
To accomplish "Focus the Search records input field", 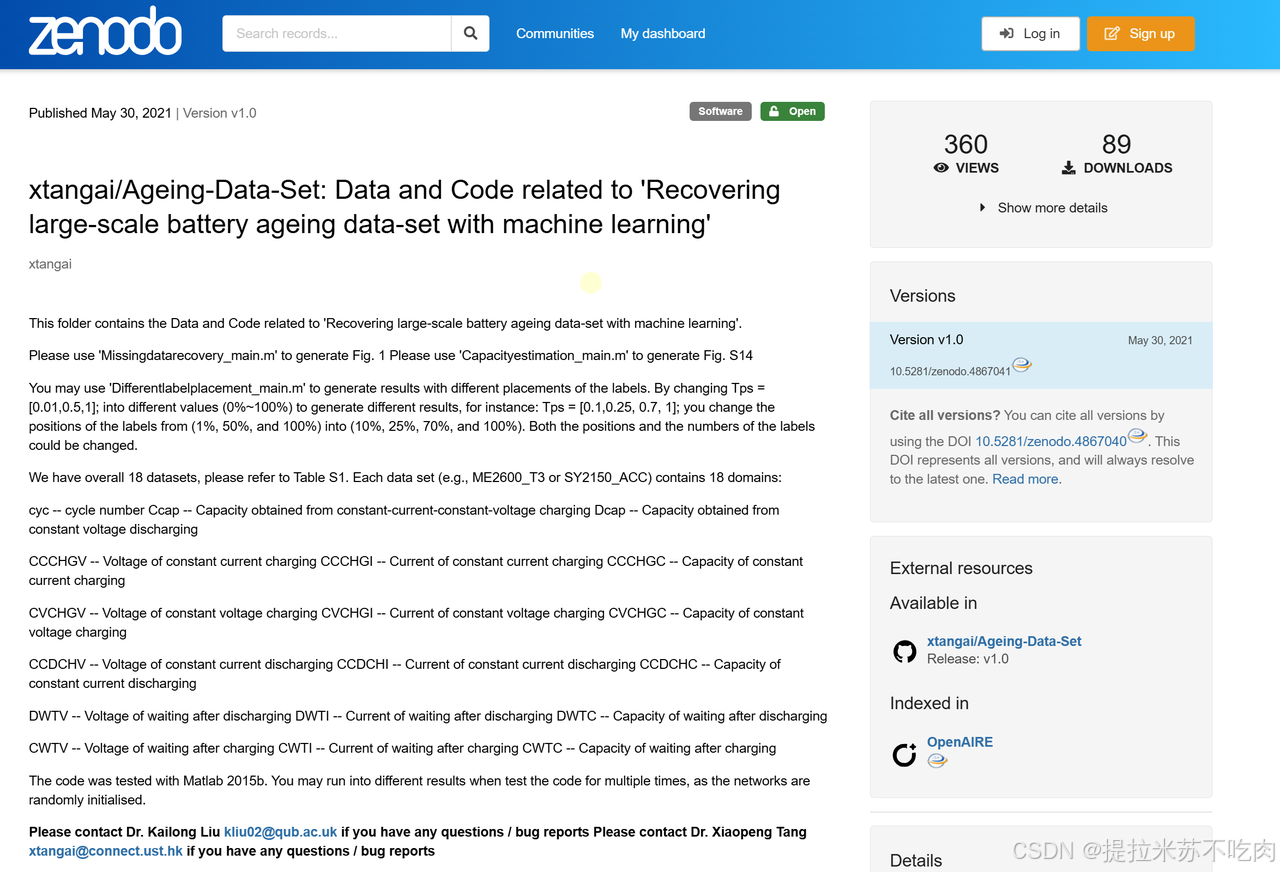I will 337,33.
